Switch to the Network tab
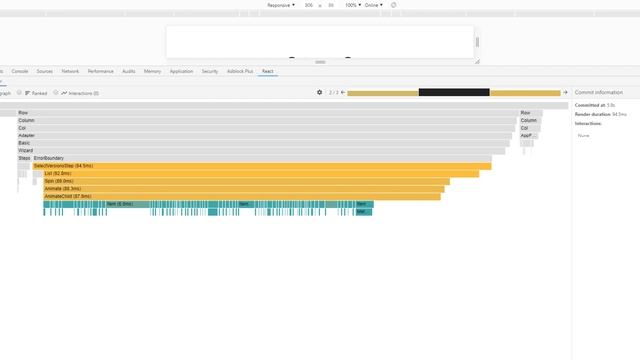This screenshot has width=640, height=360. click(70, 71)
